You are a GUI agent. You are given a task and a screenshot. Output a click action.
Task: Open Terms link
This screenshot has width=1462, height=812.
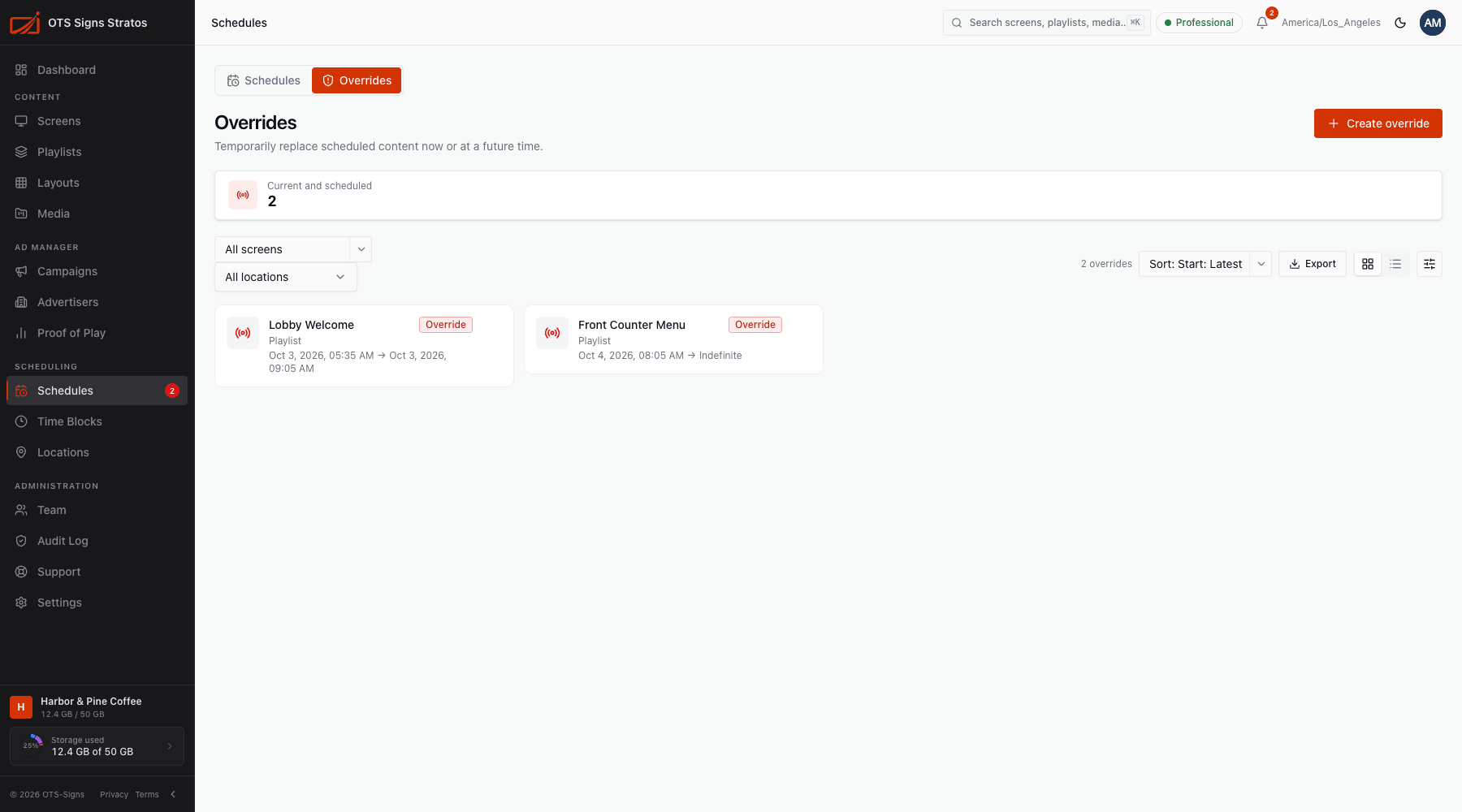pyautogui.click(x=147, y=794)
